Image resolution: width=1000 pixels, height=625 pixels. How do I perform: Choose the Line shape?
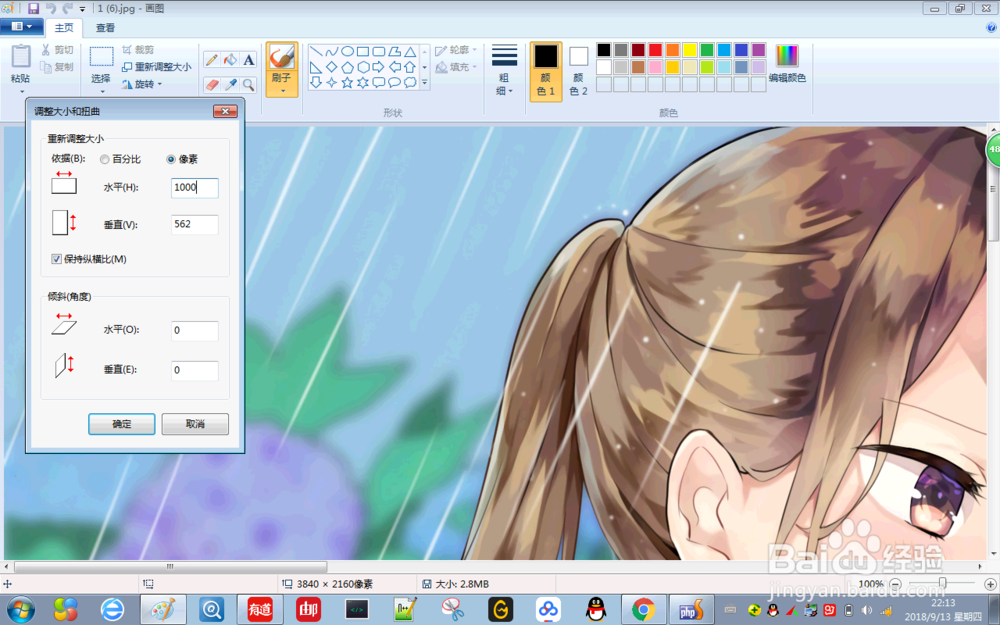coord(316,52)
